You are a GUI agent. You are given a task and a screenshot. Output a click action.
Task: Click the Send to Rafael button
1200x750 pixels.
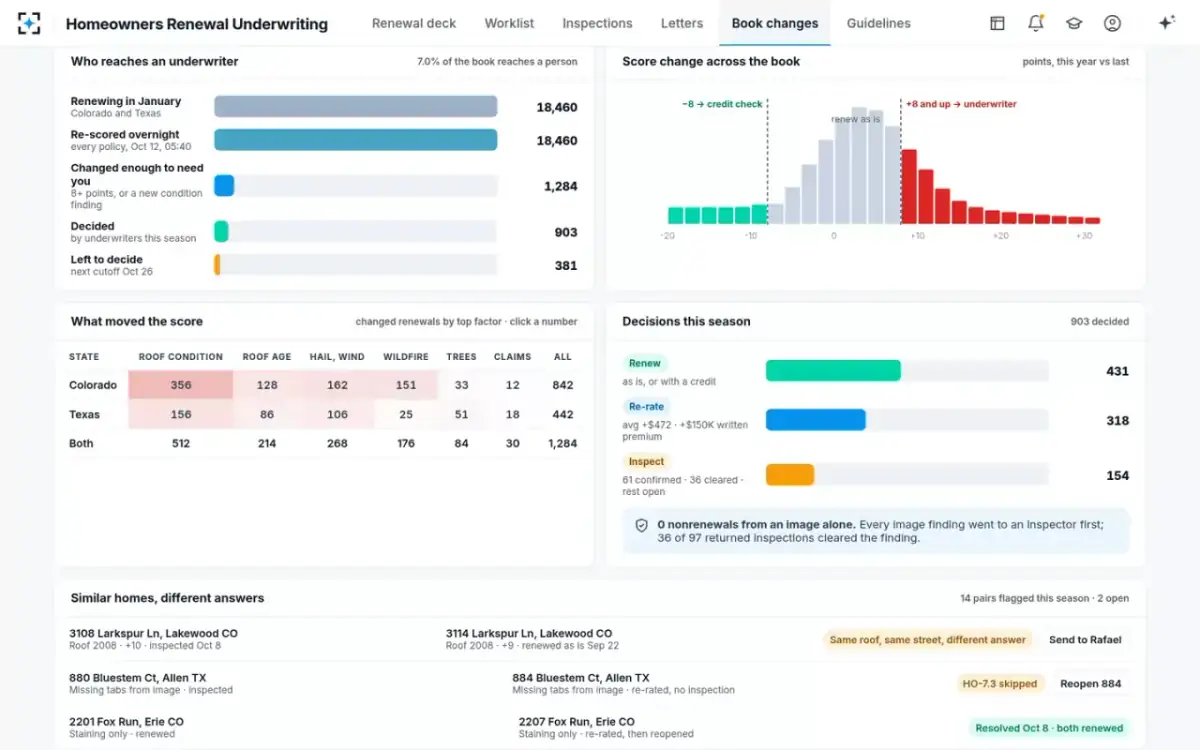[1085, 640]
